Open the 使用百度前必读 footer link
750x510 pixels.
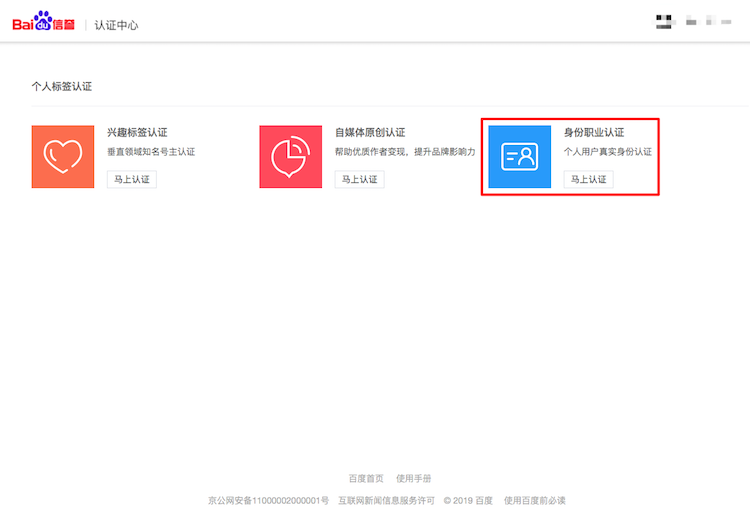[535, 500]
